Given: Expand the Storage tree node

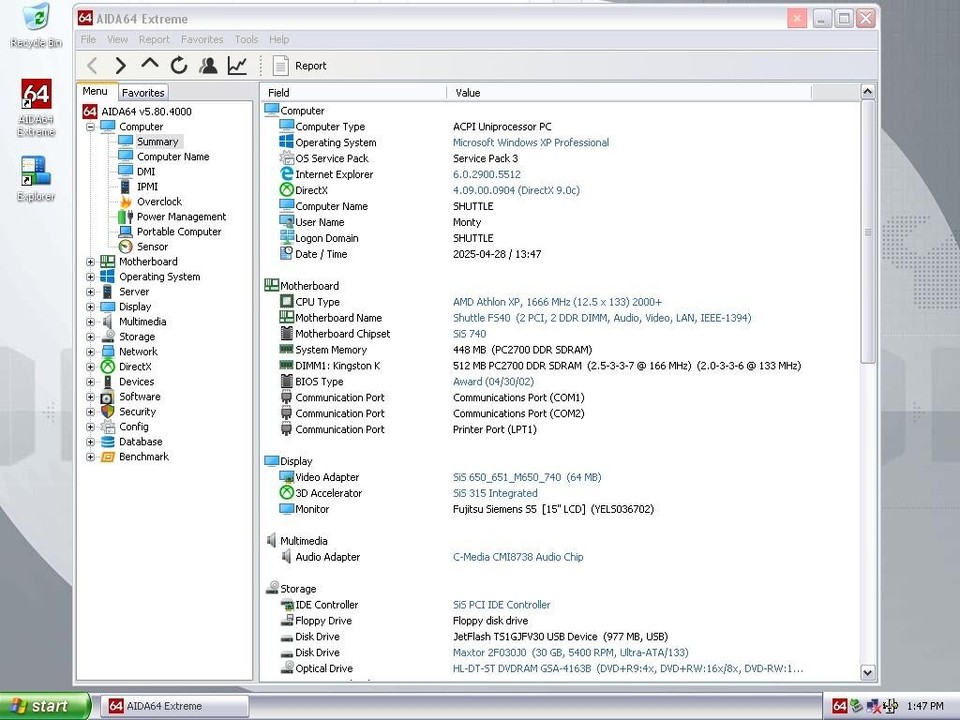Looking at the screenshot, I should 90,336.
